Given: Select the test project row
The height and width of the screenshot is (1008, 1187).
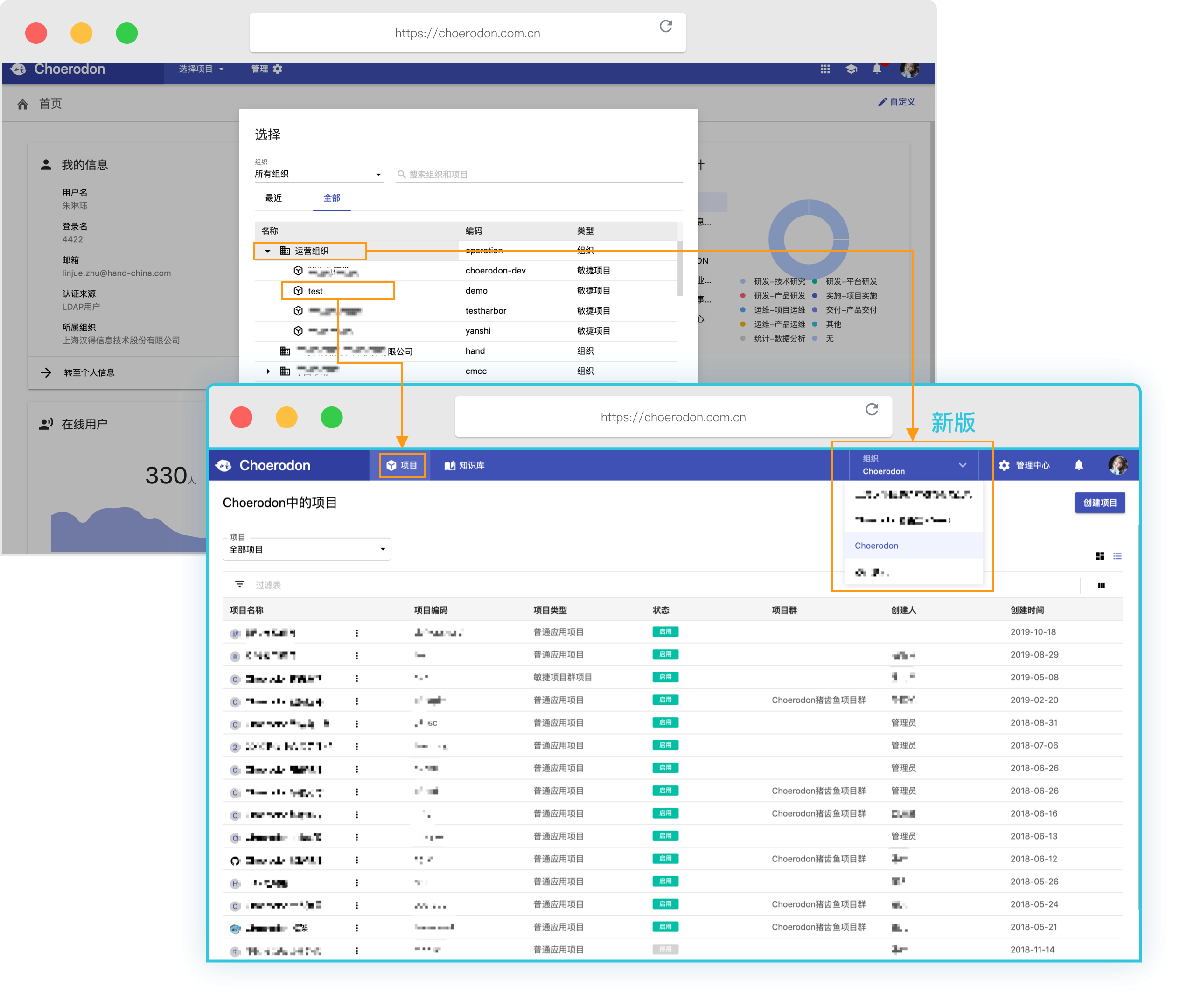Looking at the screenshot, I should click(466, 291).
